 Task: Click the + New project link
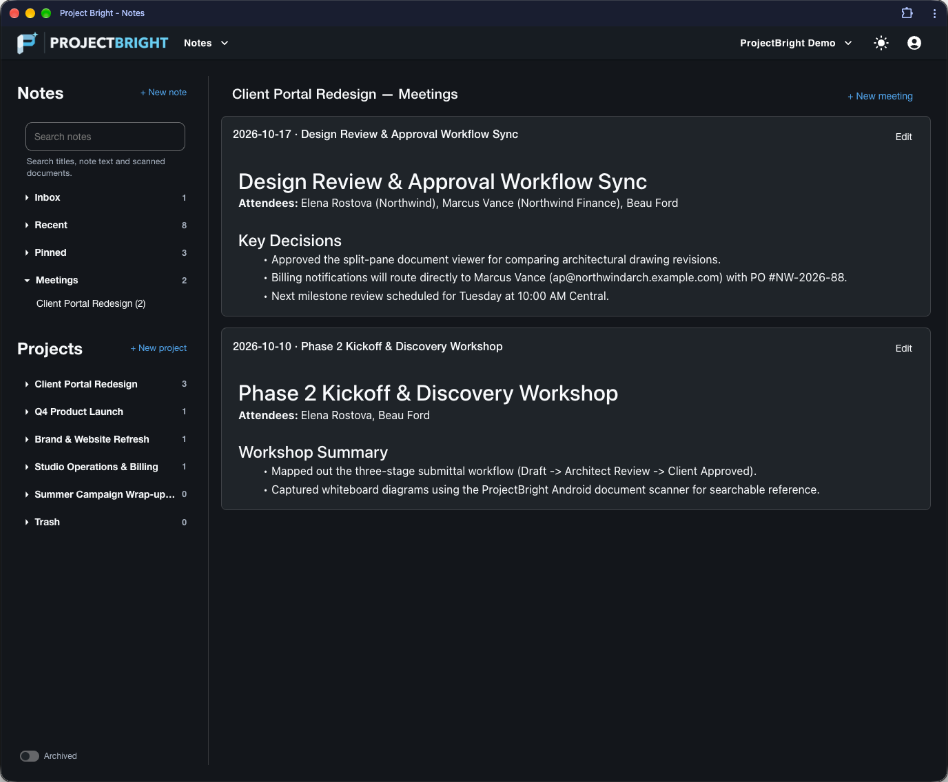tap(158, 348)
